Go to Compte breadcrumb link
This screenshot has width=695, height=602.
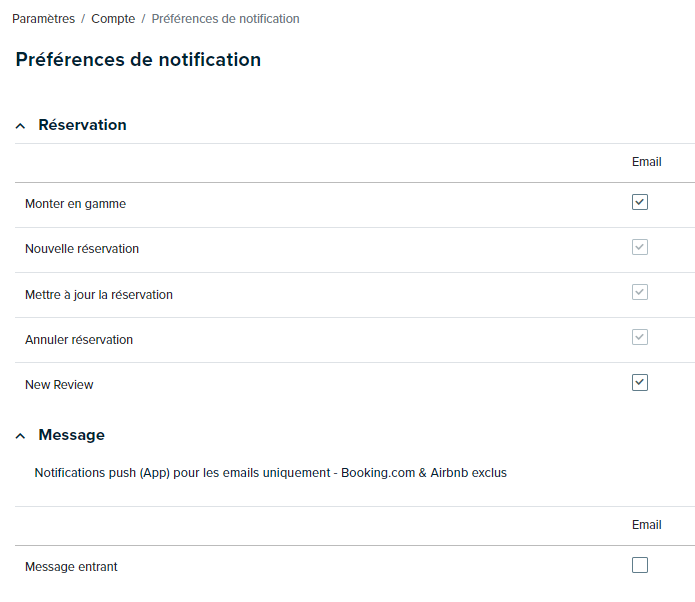pos(113,19)
